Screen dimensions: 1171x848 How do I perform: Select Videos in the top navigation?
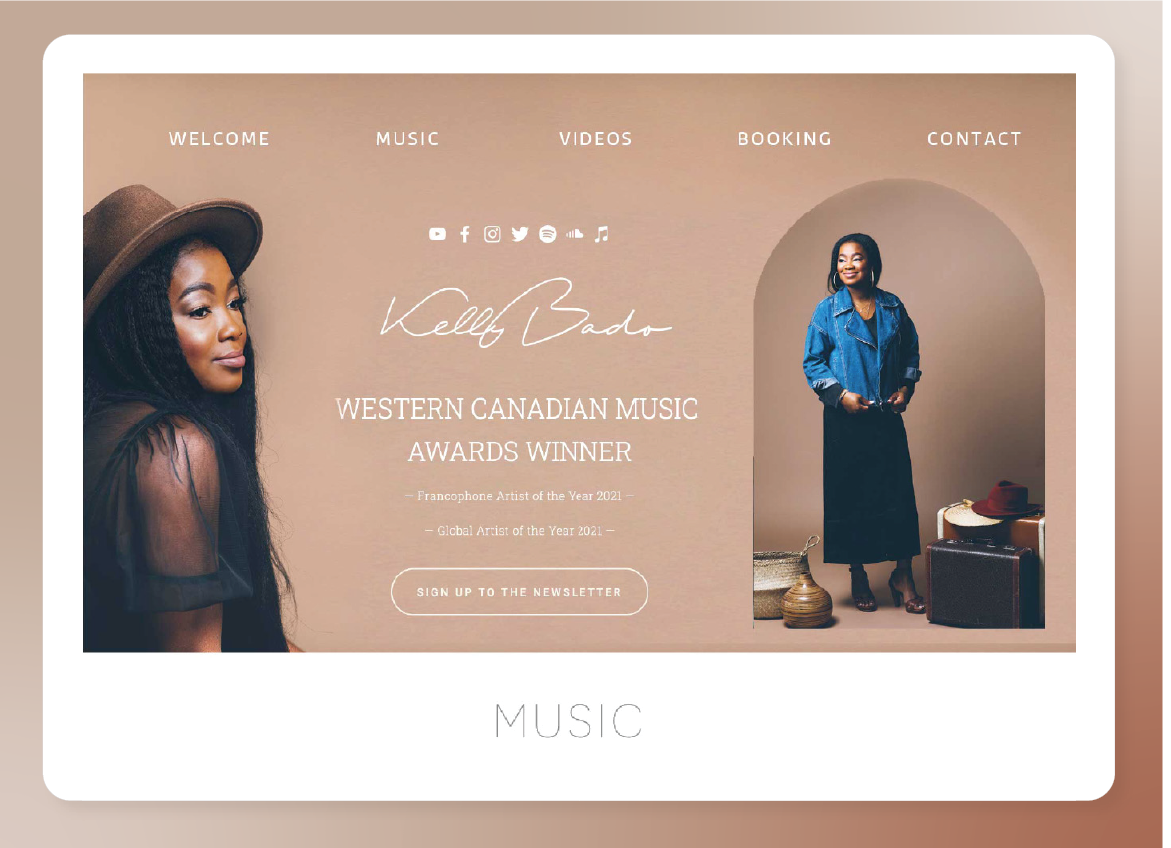[x=596, y=138]
